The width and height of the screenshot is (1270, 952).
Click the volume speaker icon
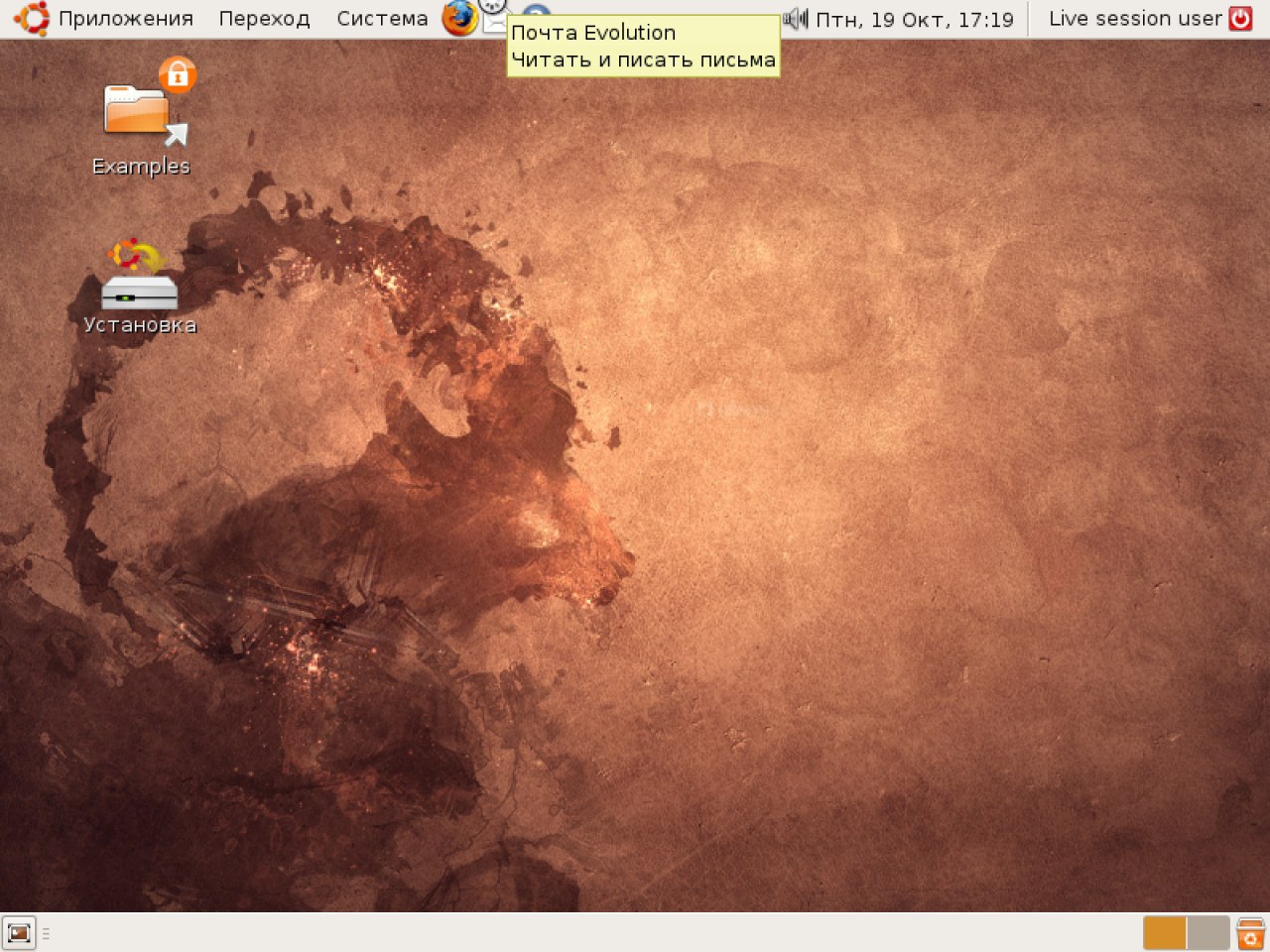pyautogui.click(x=796, y=18)
